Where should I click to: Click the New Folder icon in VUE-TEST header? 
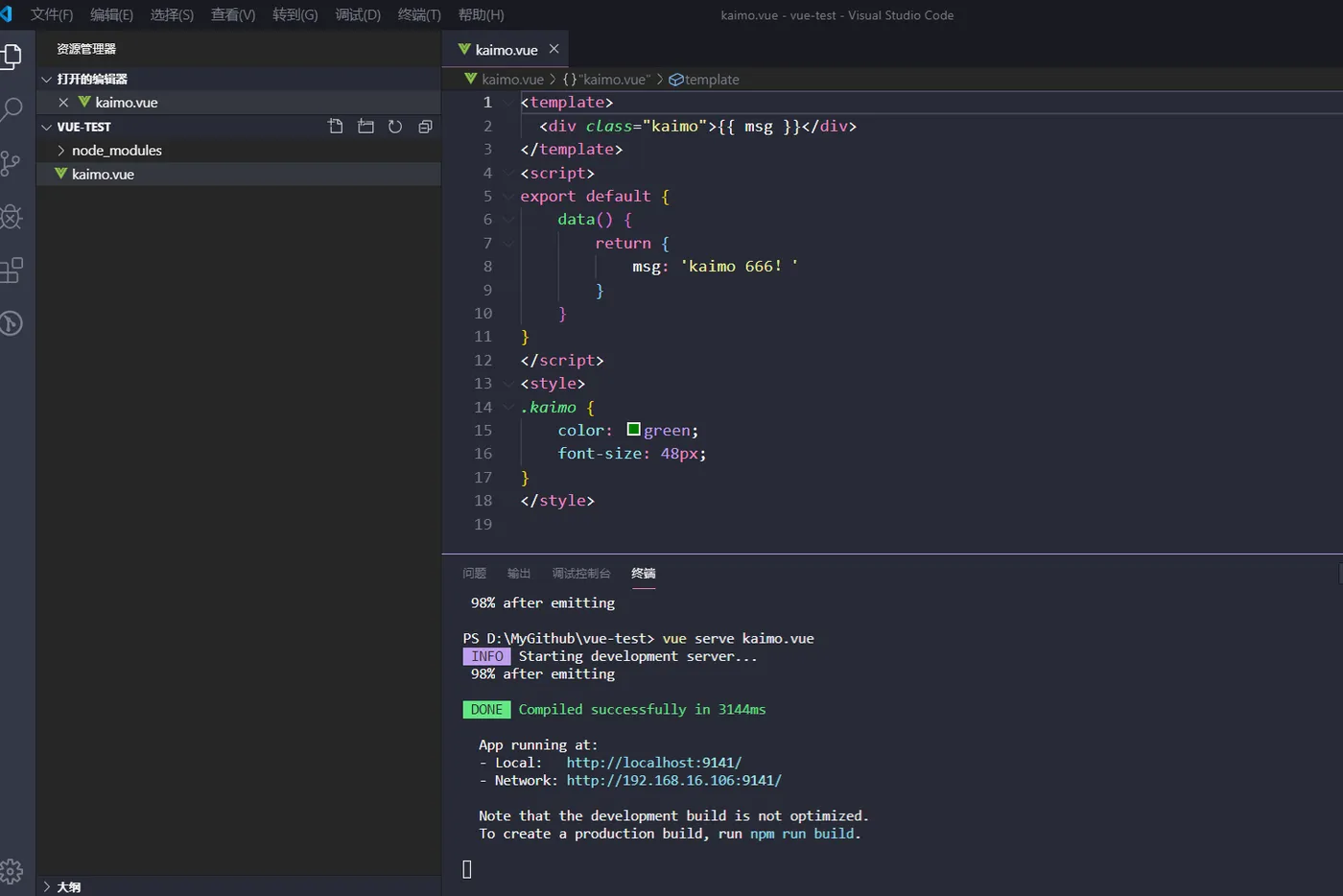[x=365, y=127]
